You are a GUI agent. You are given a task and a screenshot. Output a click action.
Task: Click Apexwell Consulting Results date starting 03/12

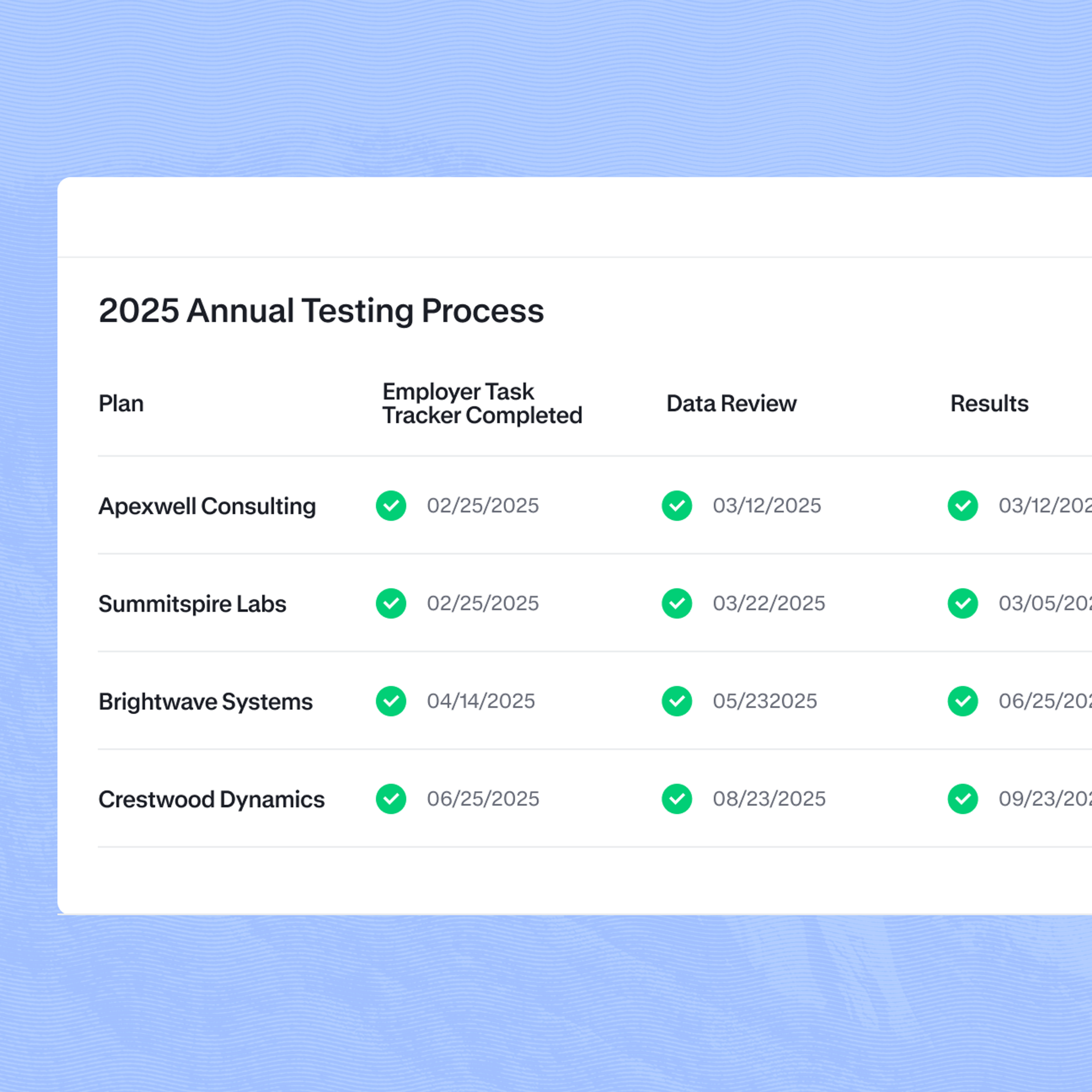(x=1045, y=505)
